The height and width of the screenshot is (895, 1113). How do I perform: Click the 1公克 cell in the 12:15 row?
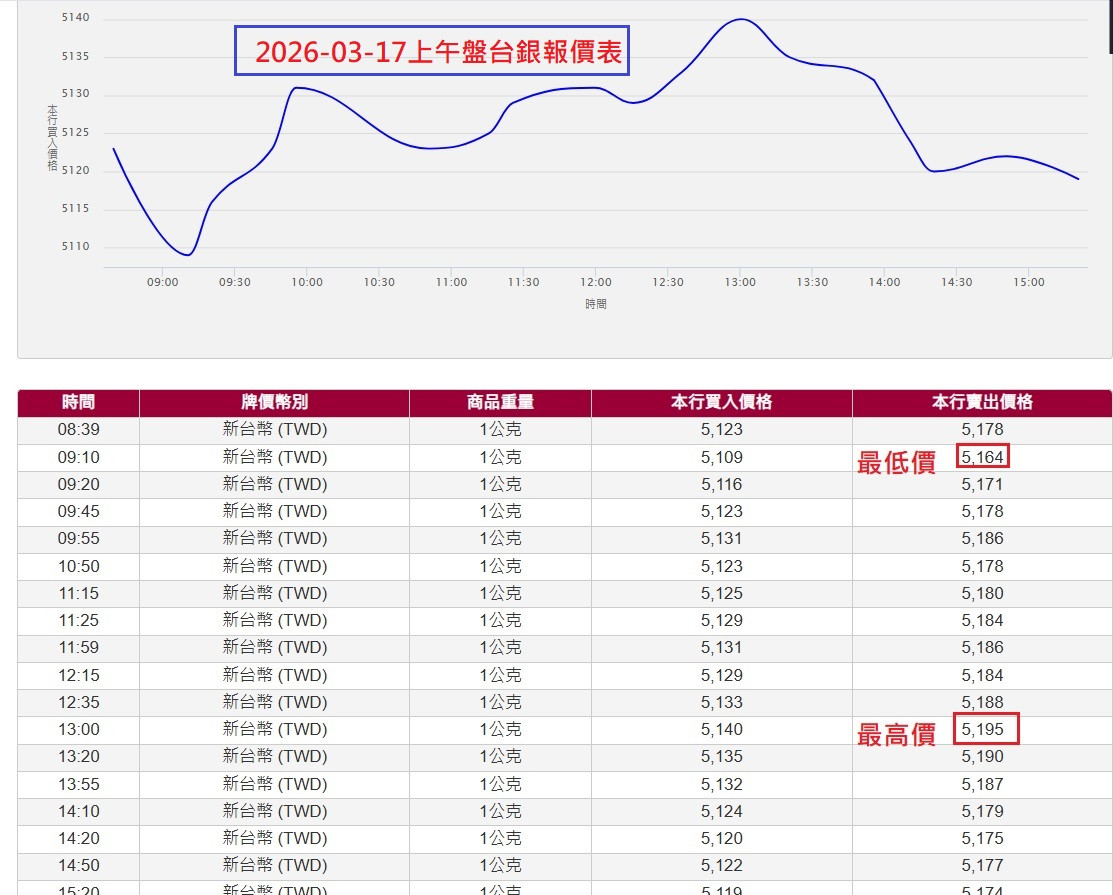[500, 675]
